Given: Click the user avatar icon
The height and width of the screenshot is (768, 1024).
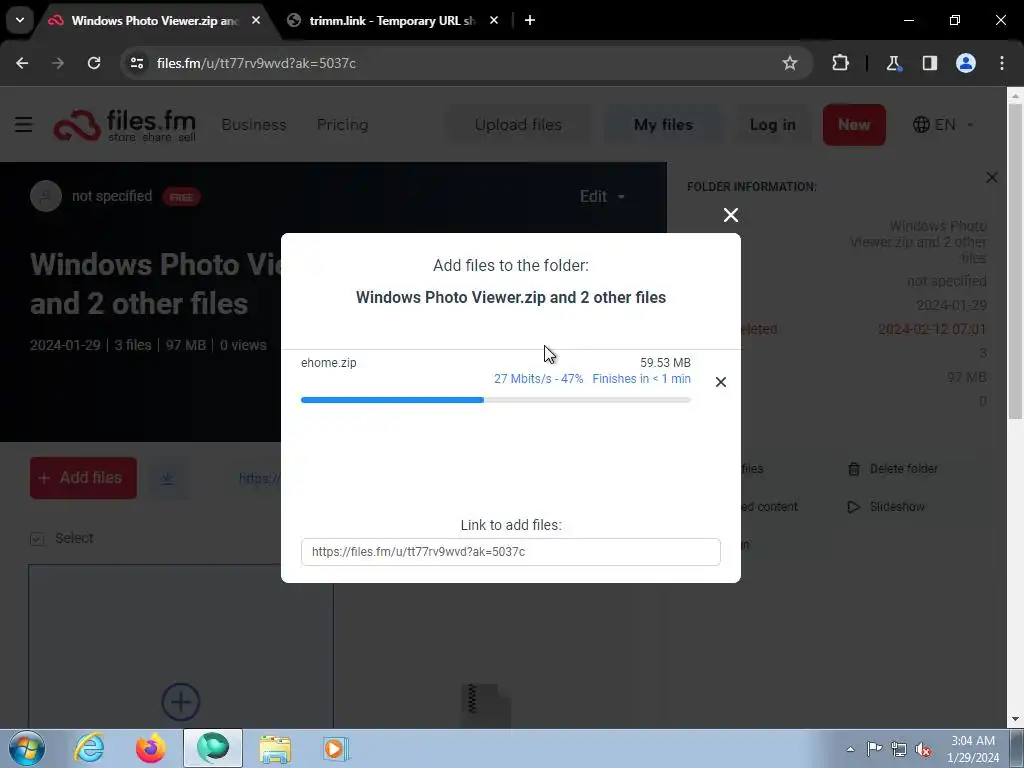Looking at the screenshot, I should pyautogui.click(x=46, y=196).
